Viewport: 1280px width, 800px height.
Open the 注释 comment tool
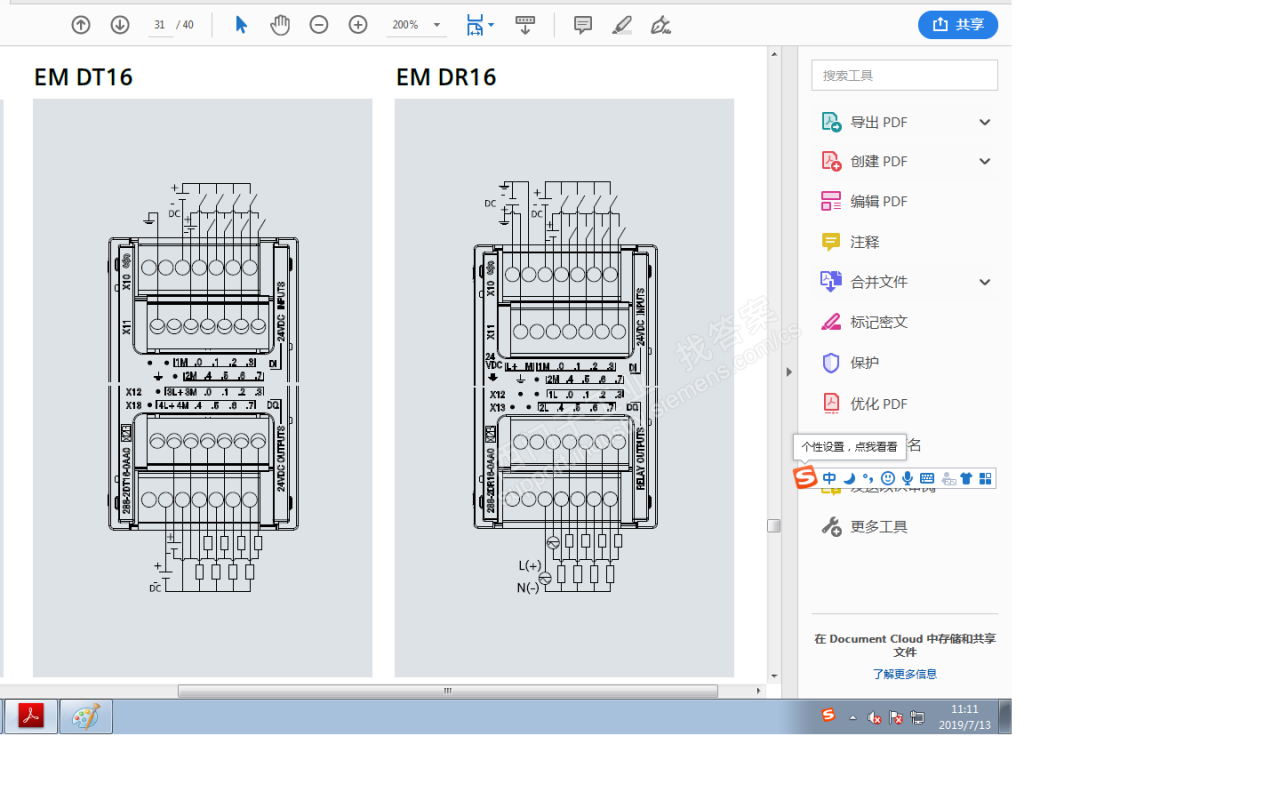[851, 242]
